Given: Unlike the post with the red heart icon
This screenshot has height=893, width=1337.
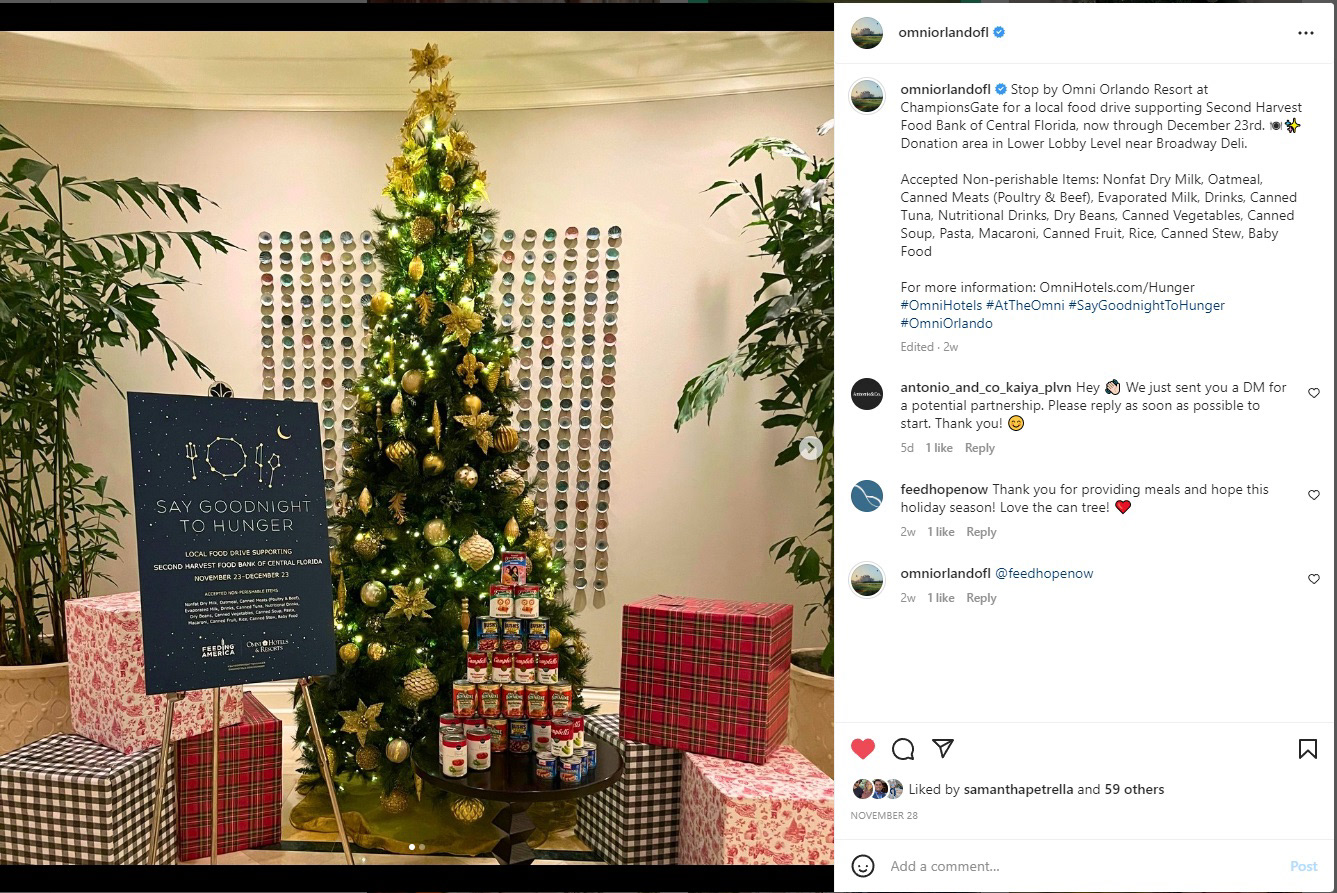Looking at the screenshot, I should point(863,748).
